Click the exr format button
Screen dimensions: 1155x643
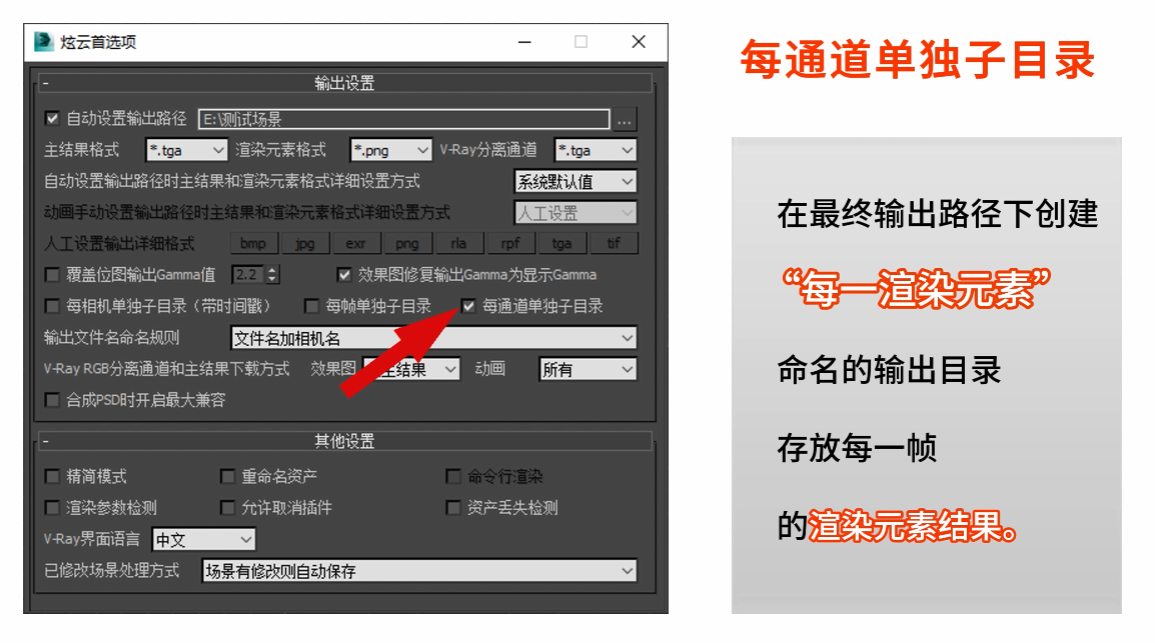click(x=356, y=244)
